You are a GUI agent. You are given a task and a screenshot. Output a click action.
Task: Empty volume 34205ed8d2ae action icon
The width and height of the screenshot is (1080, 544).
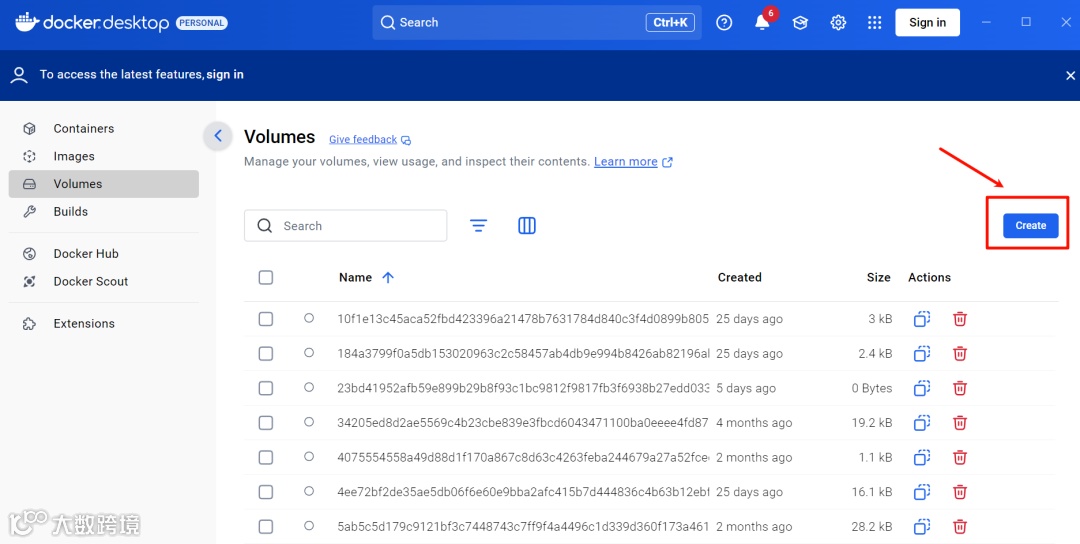coord(922,423)
